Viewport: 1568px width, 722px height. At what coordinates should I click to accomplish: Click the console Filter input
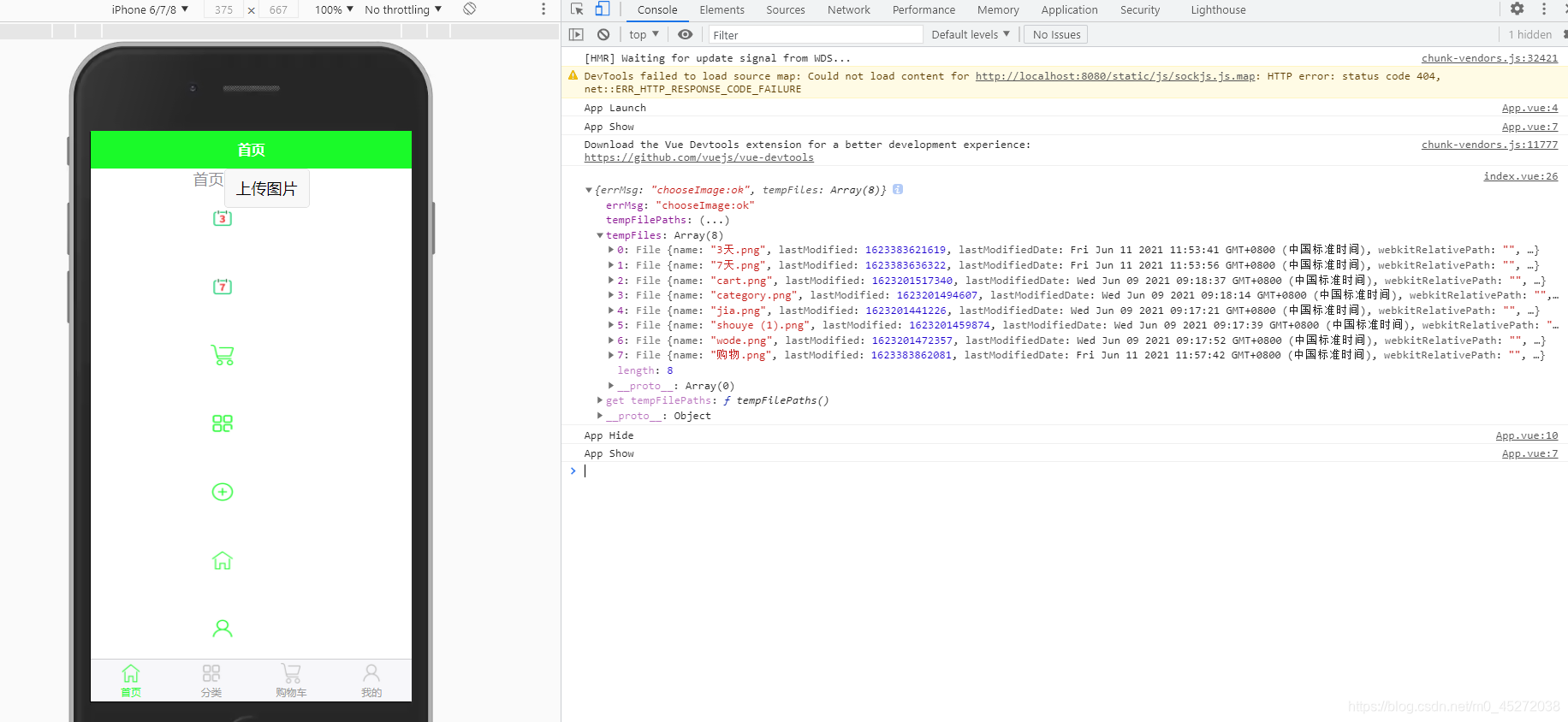816,34
